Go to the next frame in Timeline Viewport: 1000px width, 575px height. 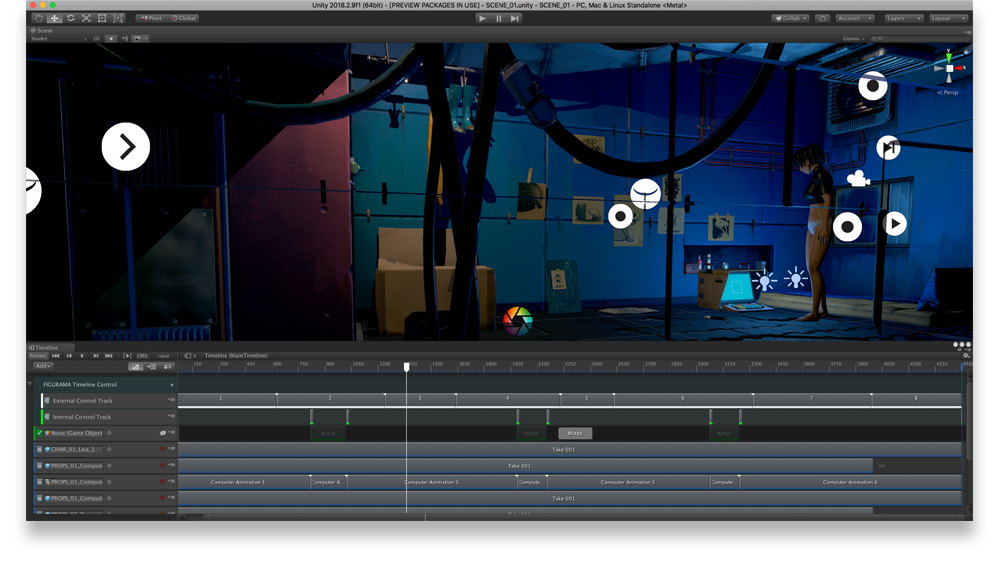click(x=96, y=356)
